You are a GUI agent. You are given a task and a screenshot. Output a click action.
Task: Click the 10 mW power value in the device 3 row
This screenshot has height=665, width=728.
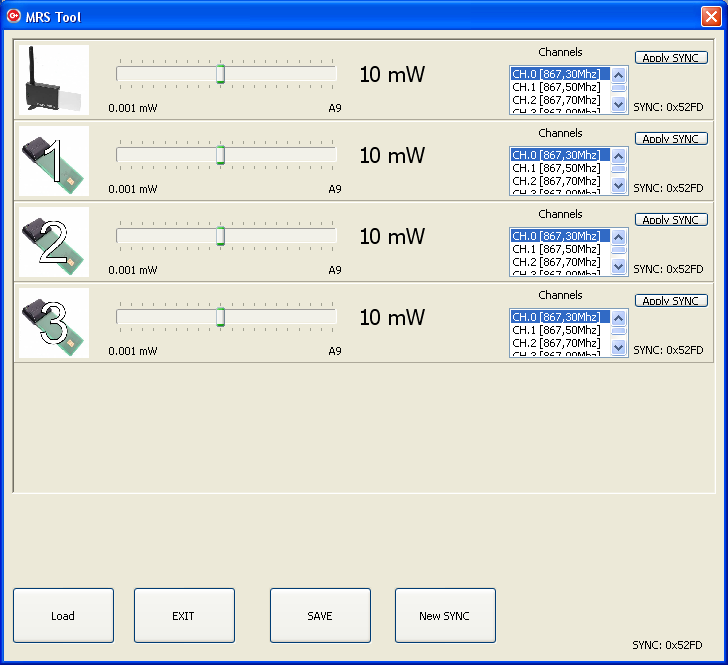(x=392, y=317)
